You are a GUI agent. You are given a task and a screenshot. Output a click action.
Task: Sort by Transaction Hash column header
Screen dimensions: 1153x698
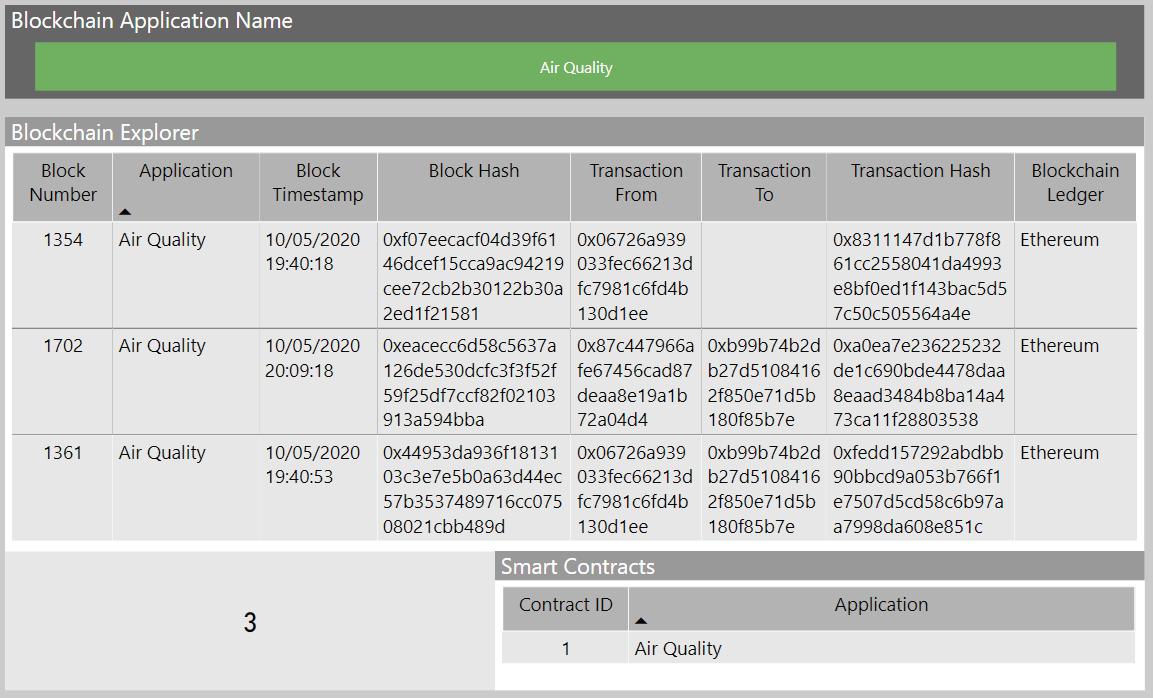920,187
